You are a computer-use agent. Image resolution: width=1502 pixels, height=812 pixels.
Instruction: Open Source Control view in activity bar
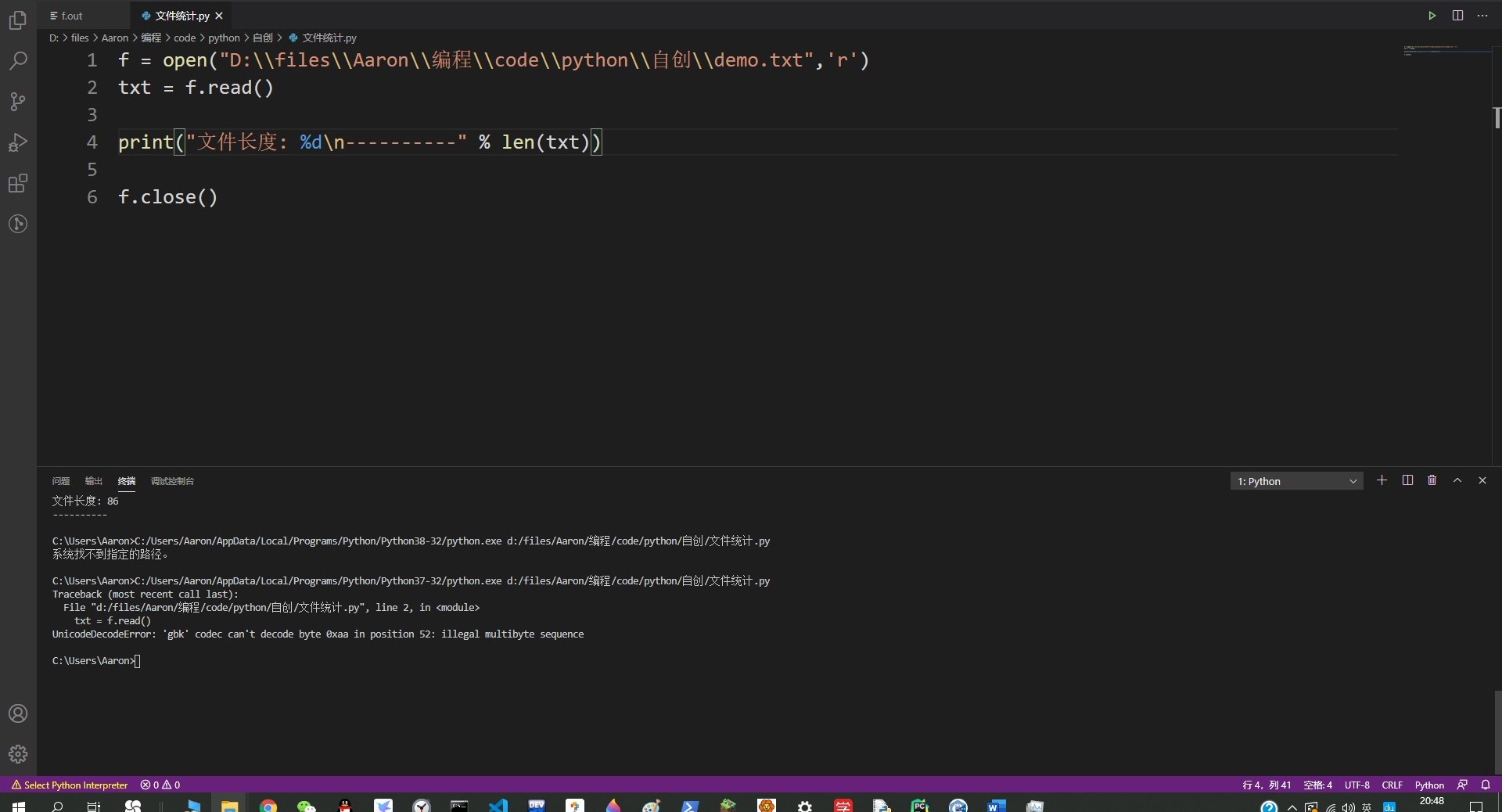point(18,102)
